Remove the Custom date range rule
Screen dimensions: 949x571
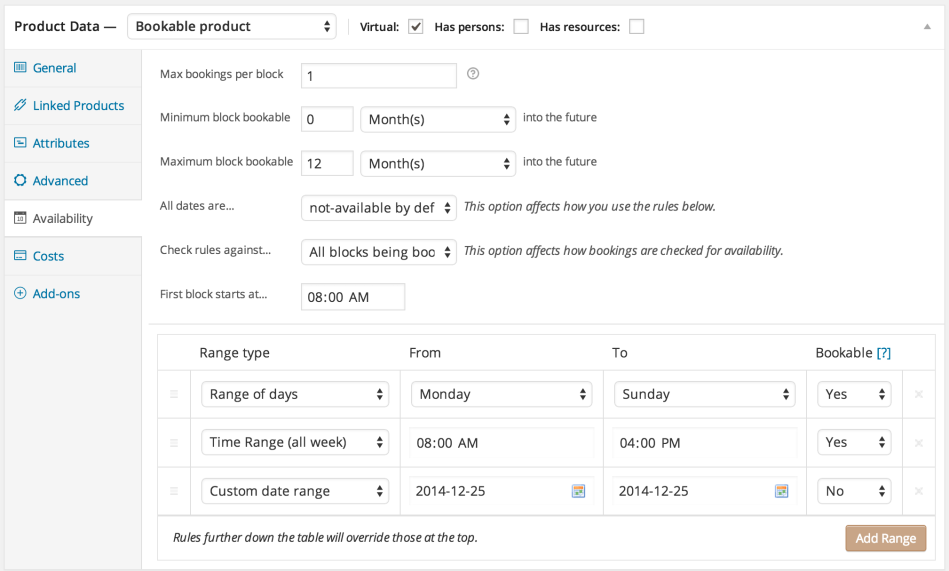point(919,491)
